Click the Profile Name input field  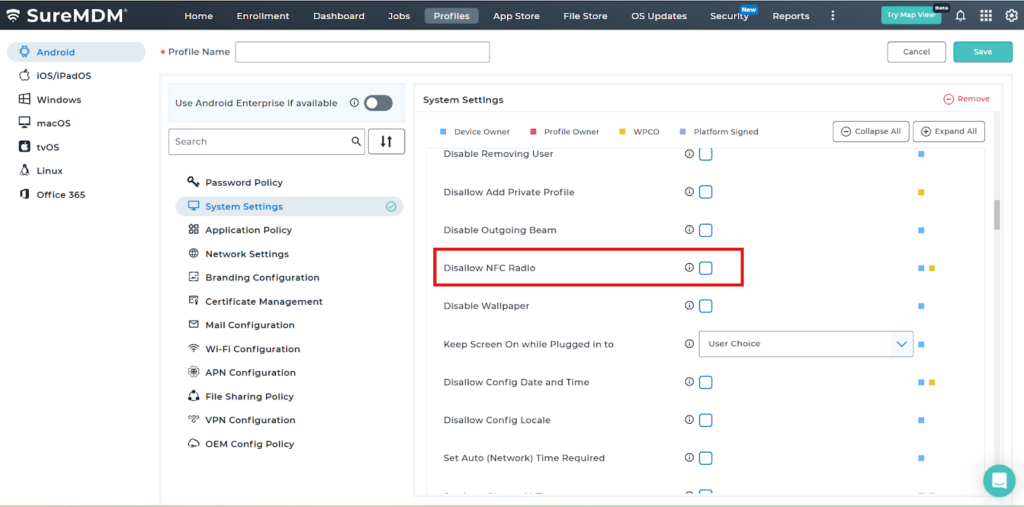pyautogui.click(x=362, y=52)
